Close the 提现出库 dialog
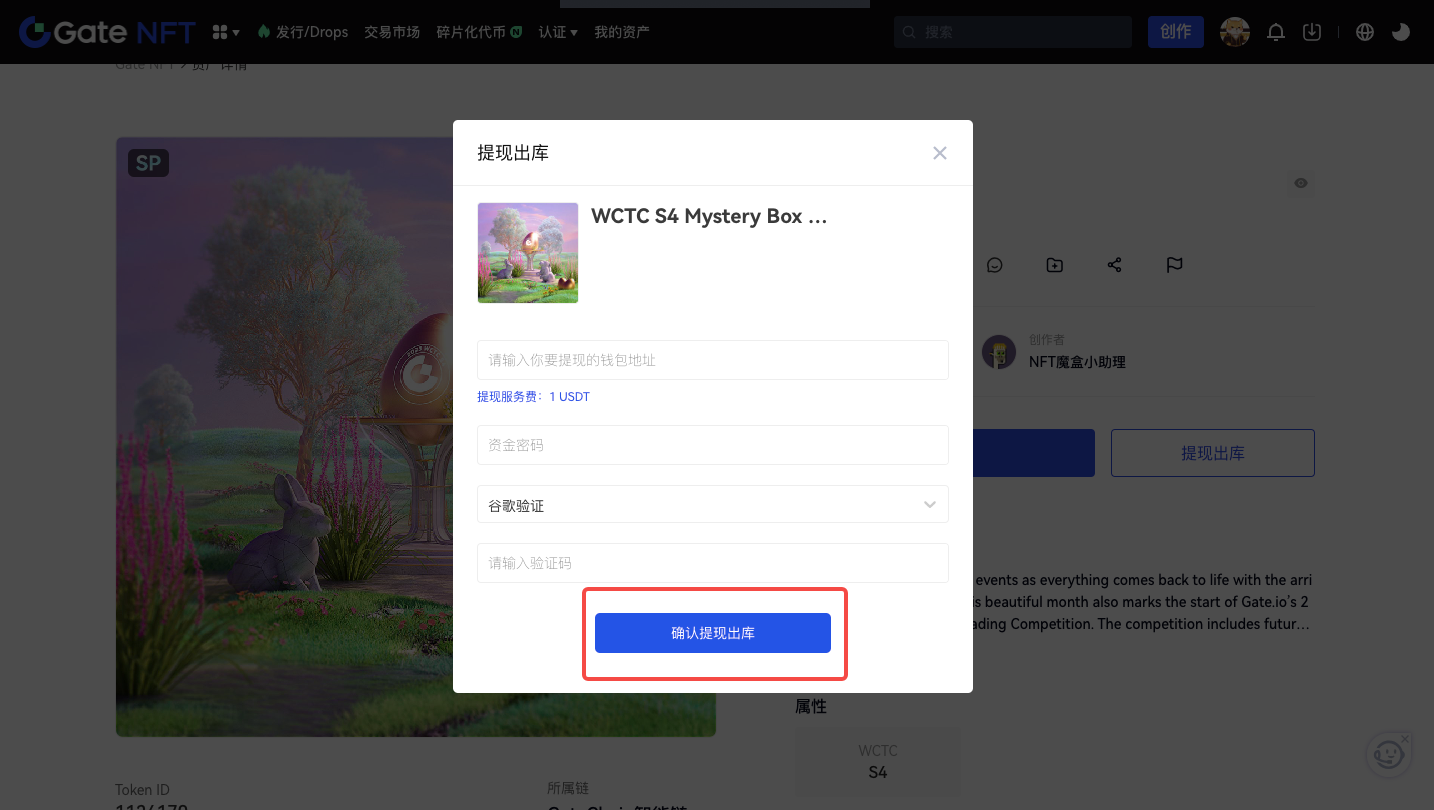 939,153
